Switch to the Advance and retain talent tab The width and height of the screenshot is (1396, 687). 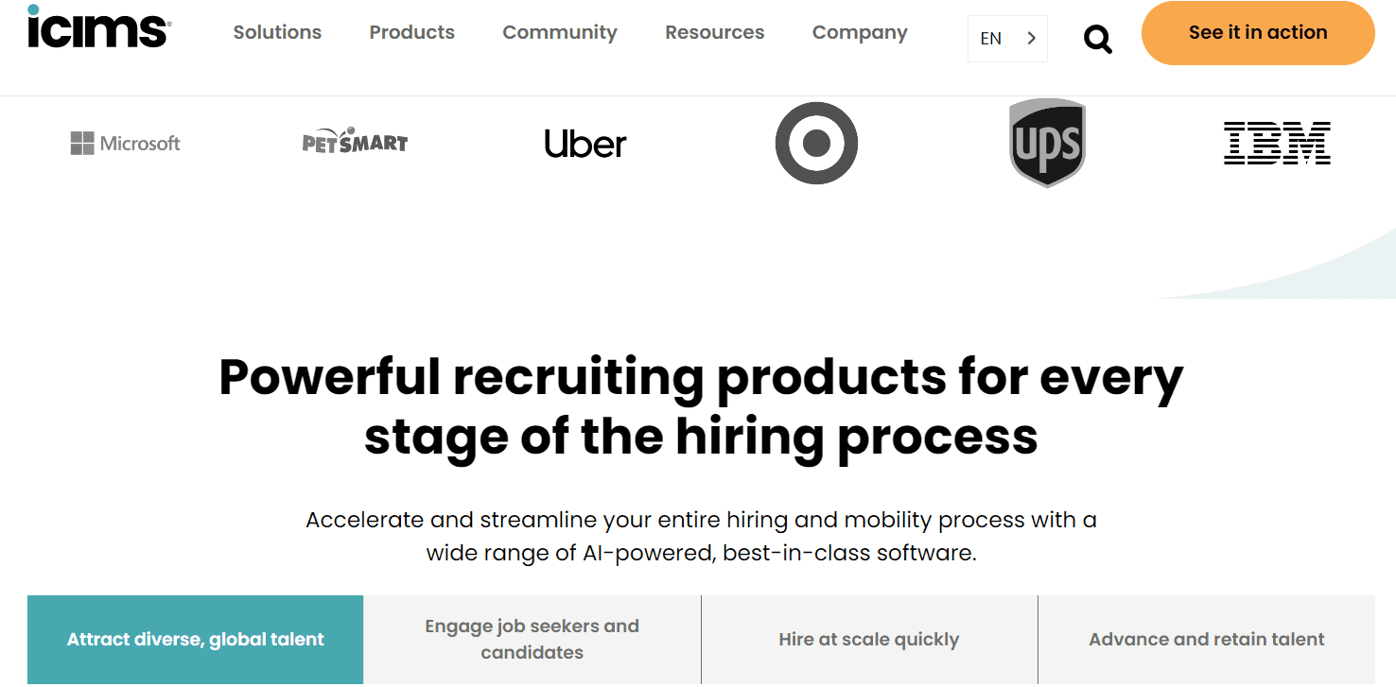pos(1206,639)
